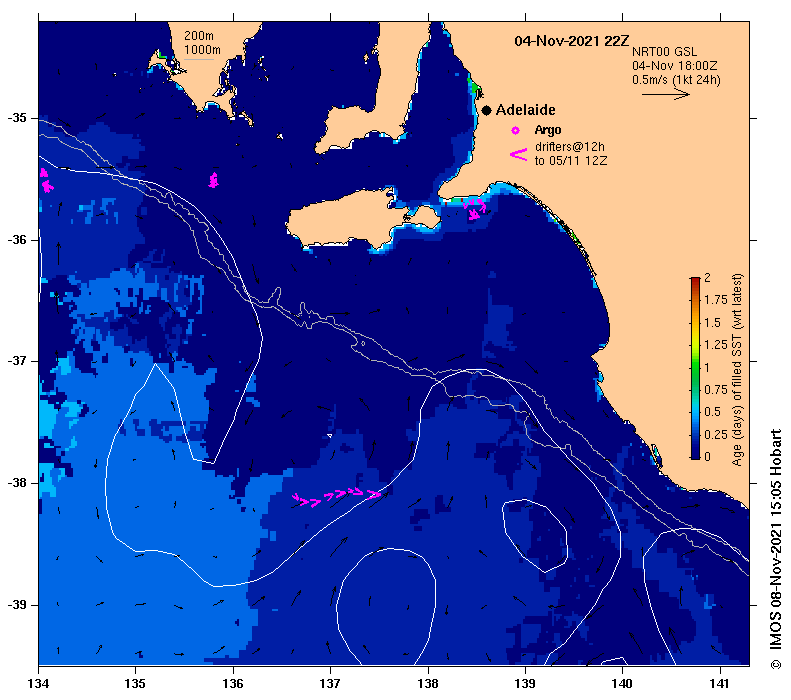Click the 200m depth contour label
Viewport: 791px width, 700px height.
pos(199,36)
